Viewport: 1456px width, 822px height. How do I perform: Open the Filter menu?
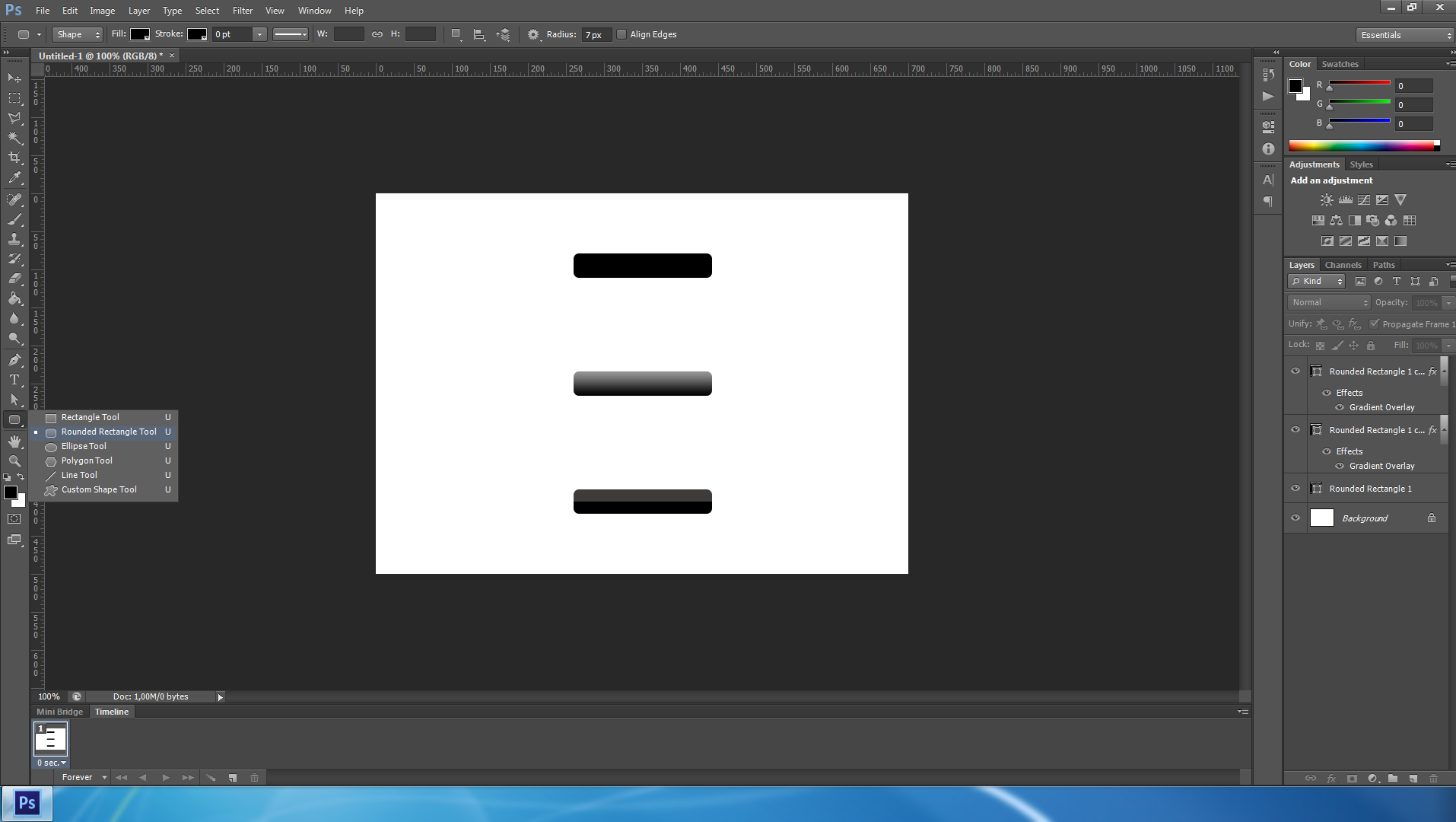pos(243,11)
